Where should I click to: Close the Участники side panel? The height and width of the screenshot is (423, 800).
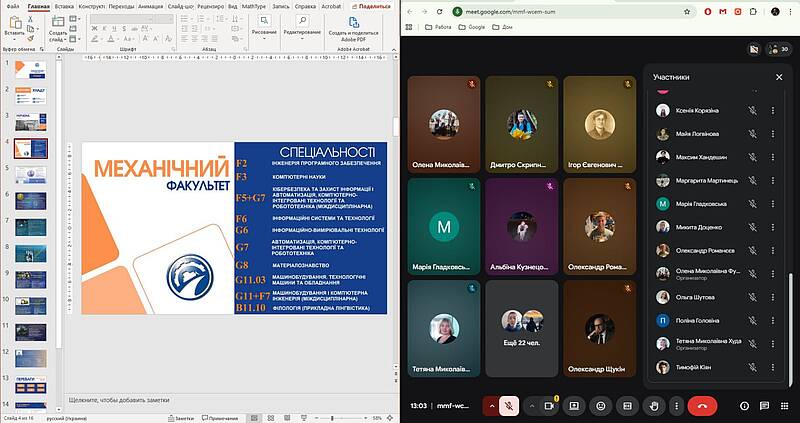click(x=779, y=77)
